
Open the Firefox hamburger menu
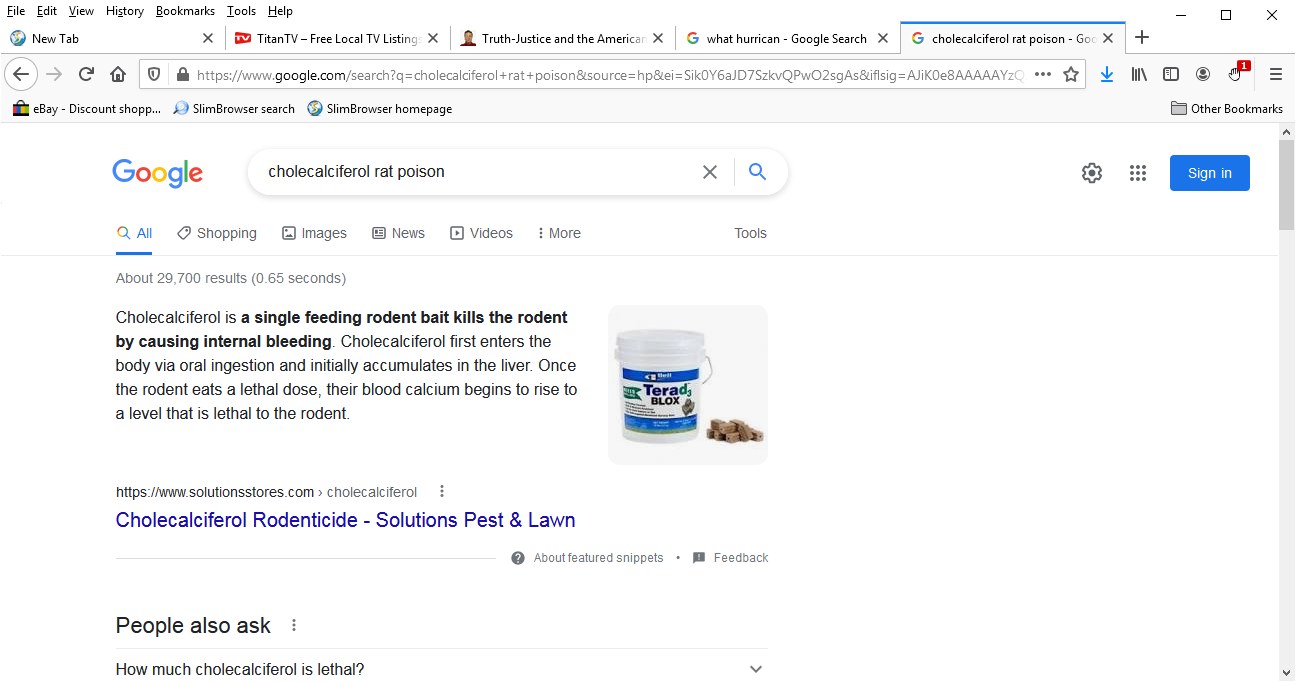pyautogui.click(x=1276, y=74)
